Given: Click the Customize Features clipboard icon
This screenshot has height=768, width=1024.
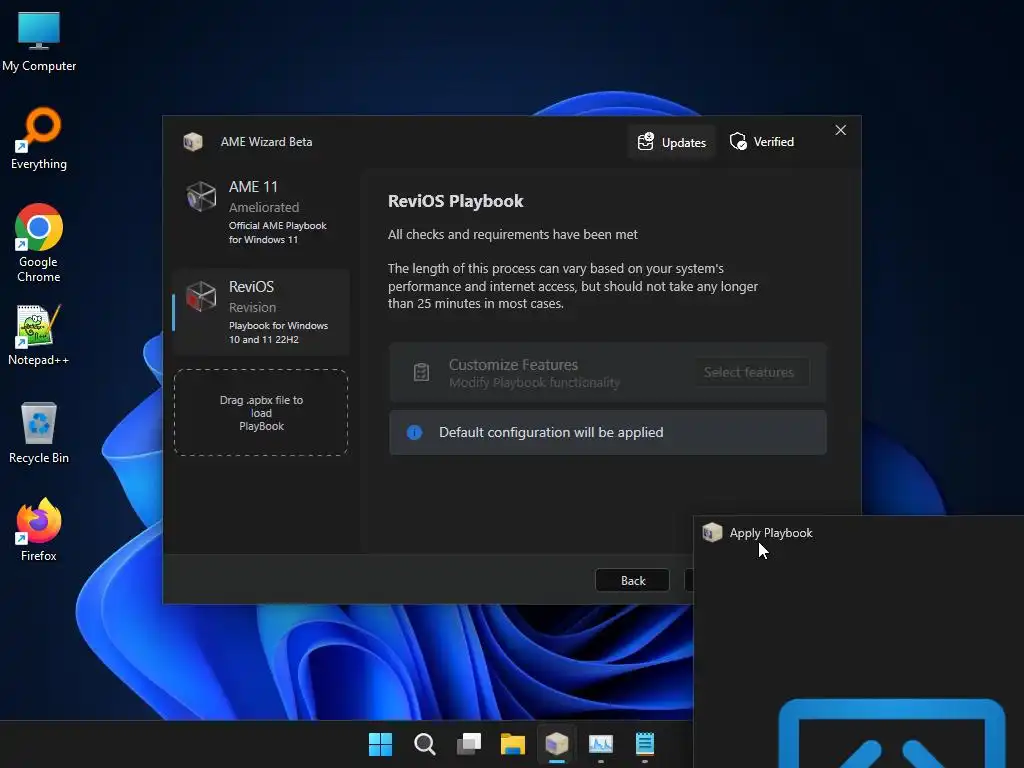Looking at the screenshot, I should coord(421,372).
